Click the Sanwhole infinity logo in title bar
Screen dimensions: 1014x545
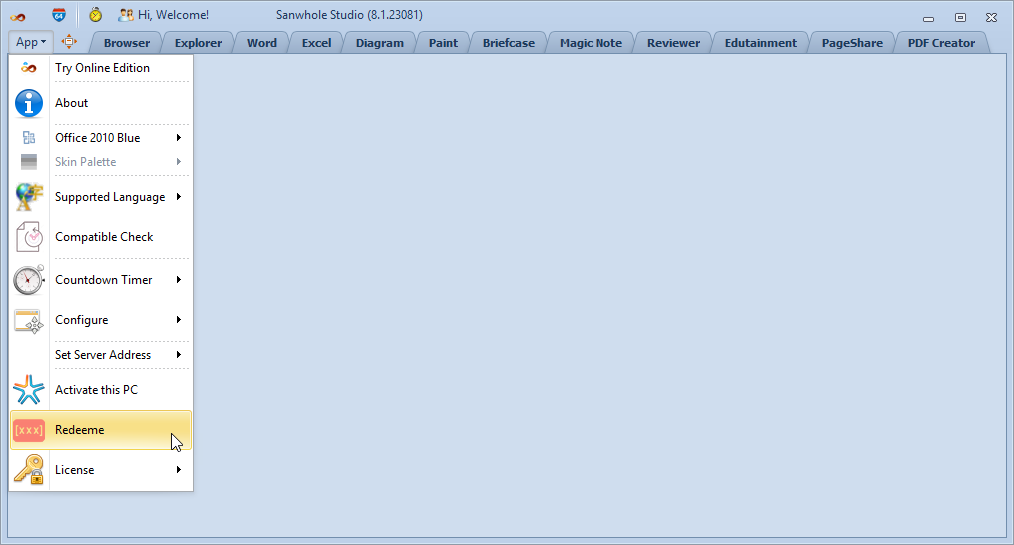tap(18, 17)
